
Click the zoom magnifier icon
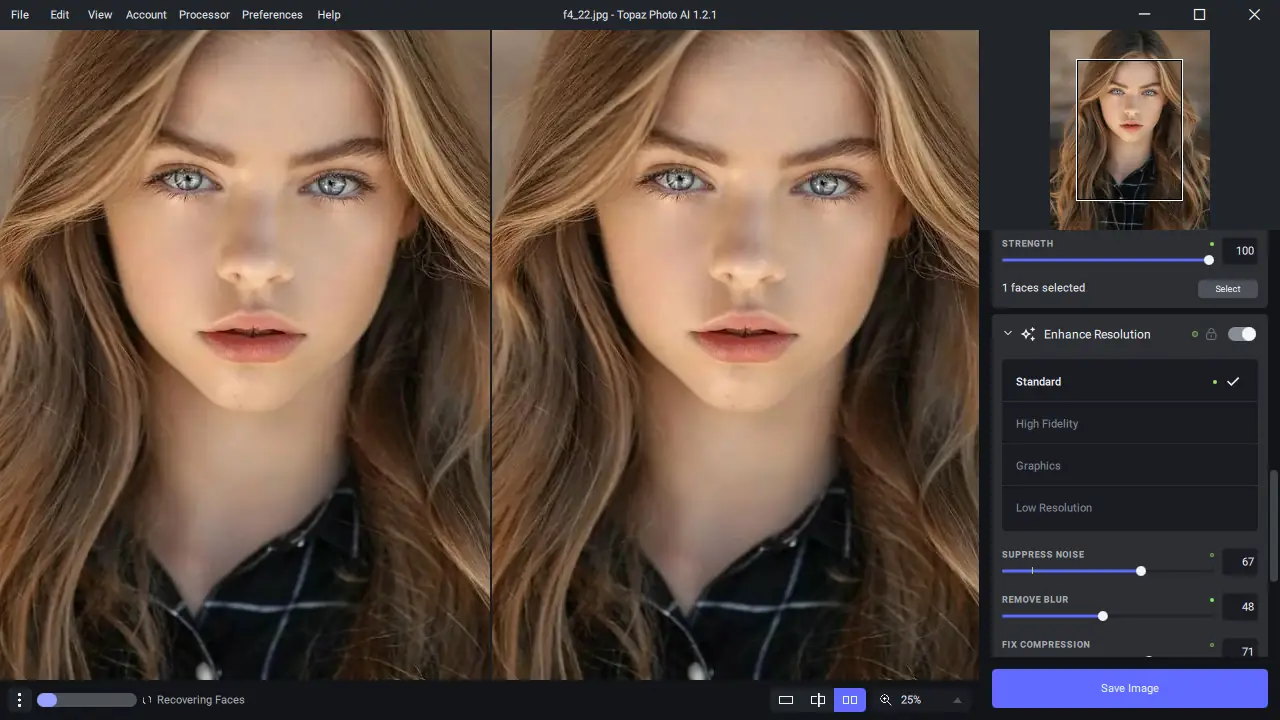click(x=885, y=700)
